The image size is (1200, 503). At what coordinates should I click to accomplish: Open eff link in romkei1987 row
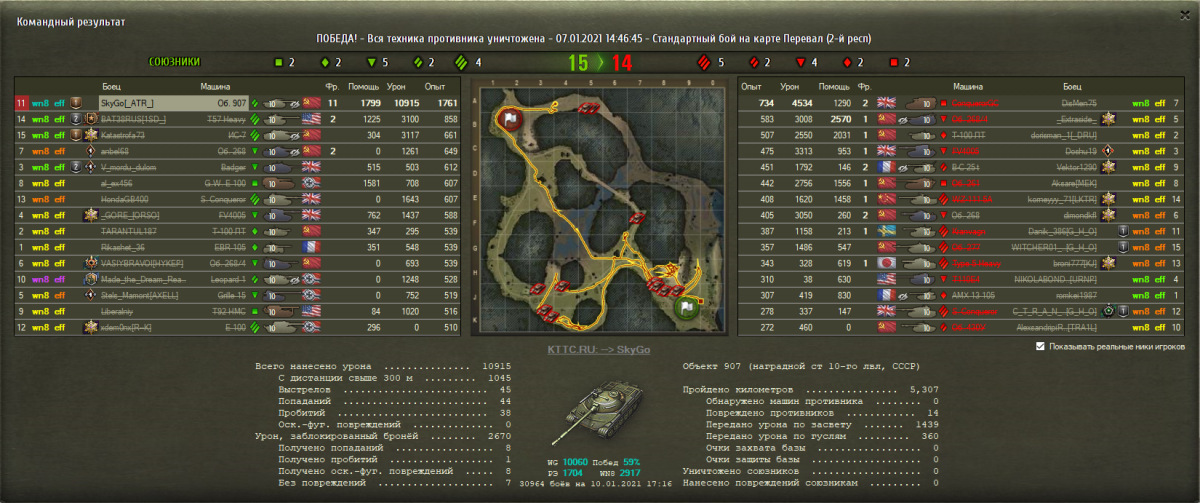point(1160,295)
